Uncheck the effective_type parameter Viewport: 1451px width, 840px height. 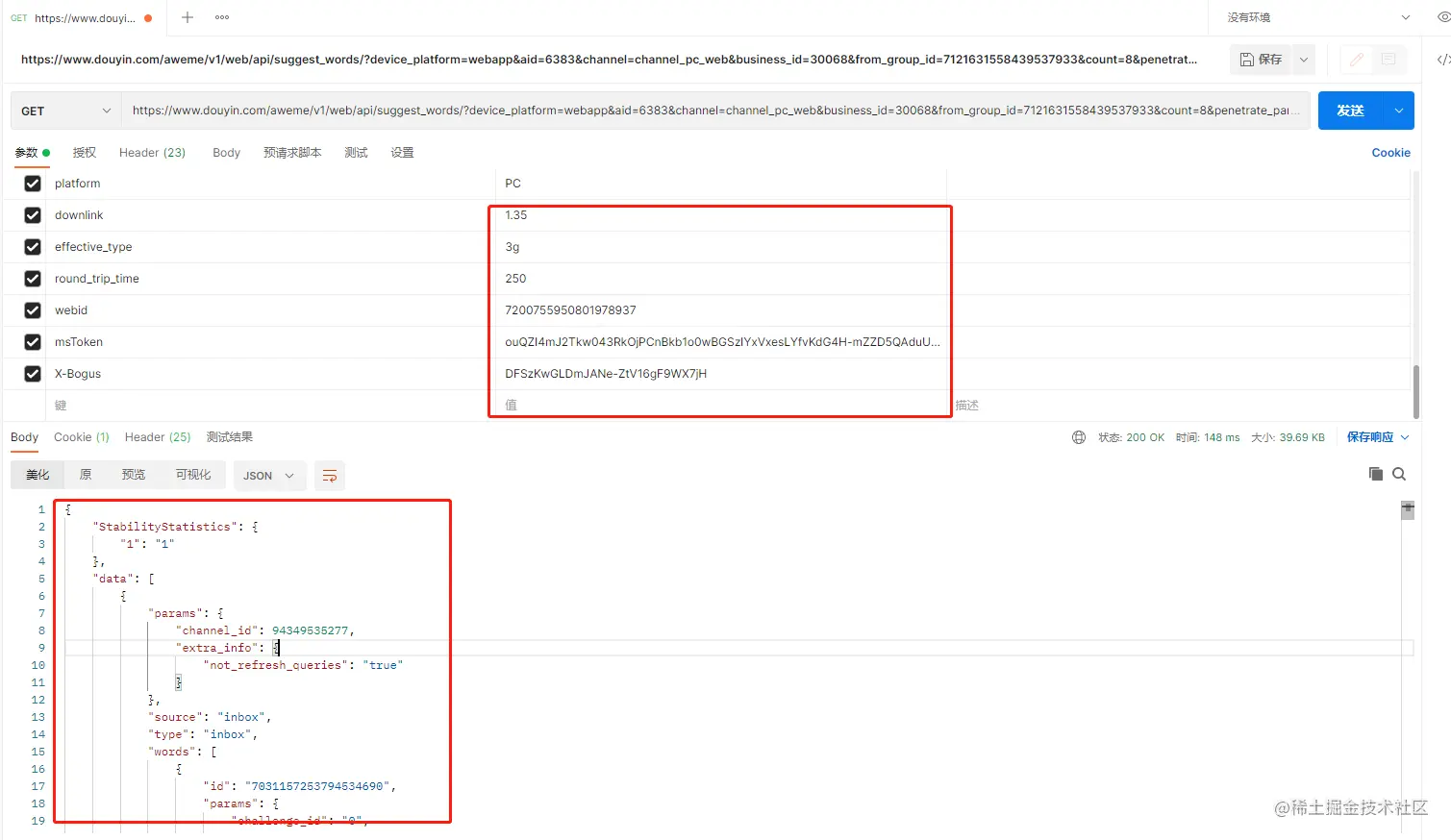33,247
